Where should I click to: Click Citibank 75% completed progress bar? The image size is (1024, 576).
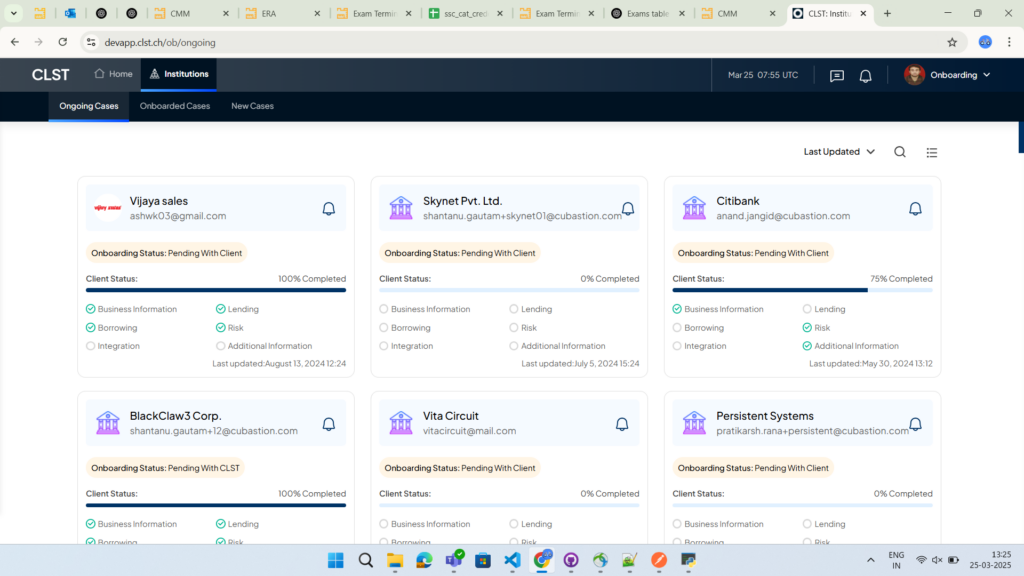point(803,290)
